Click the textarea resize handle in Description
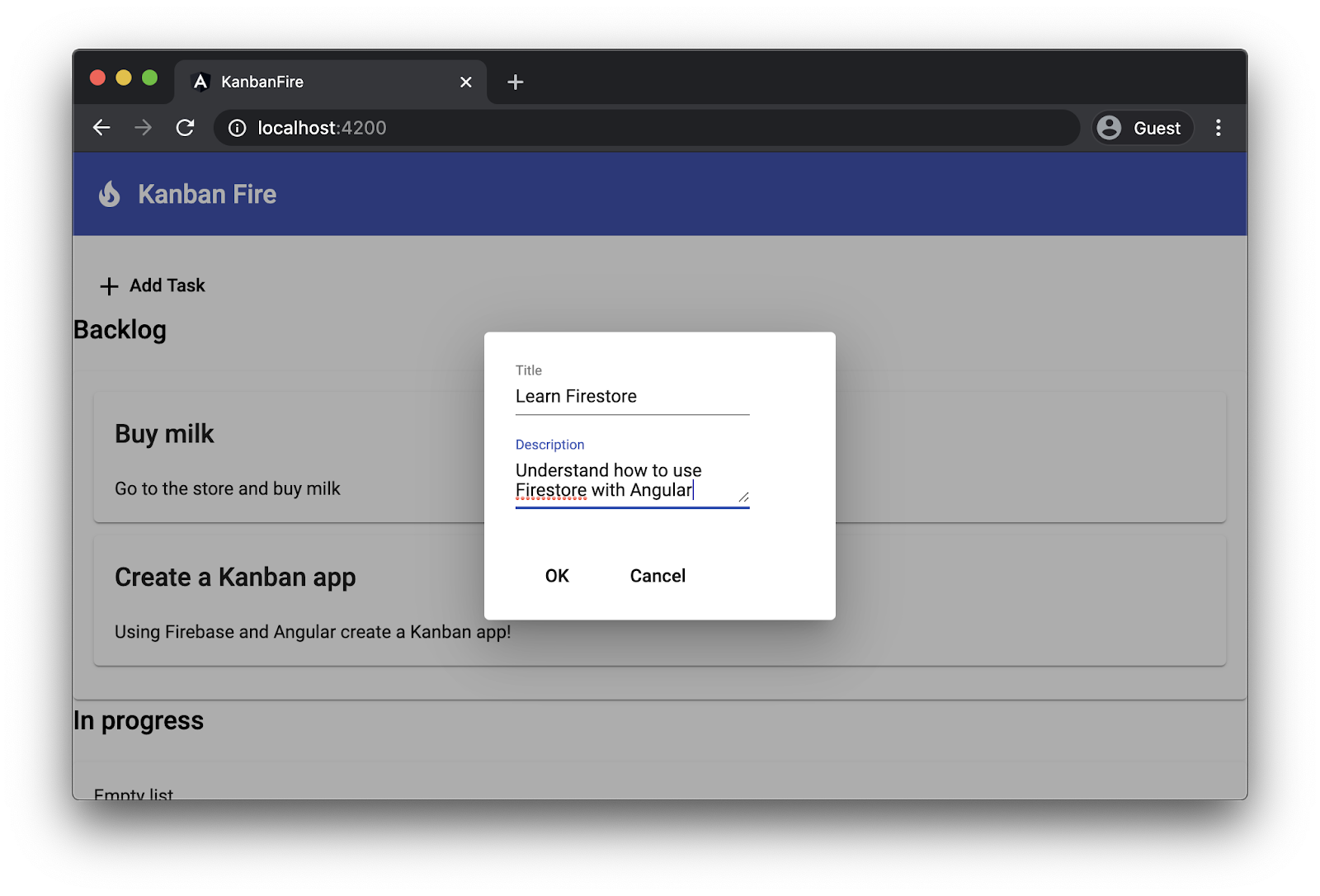The height and width of the screenshot is (896, 1320). [x=743, y=496]
